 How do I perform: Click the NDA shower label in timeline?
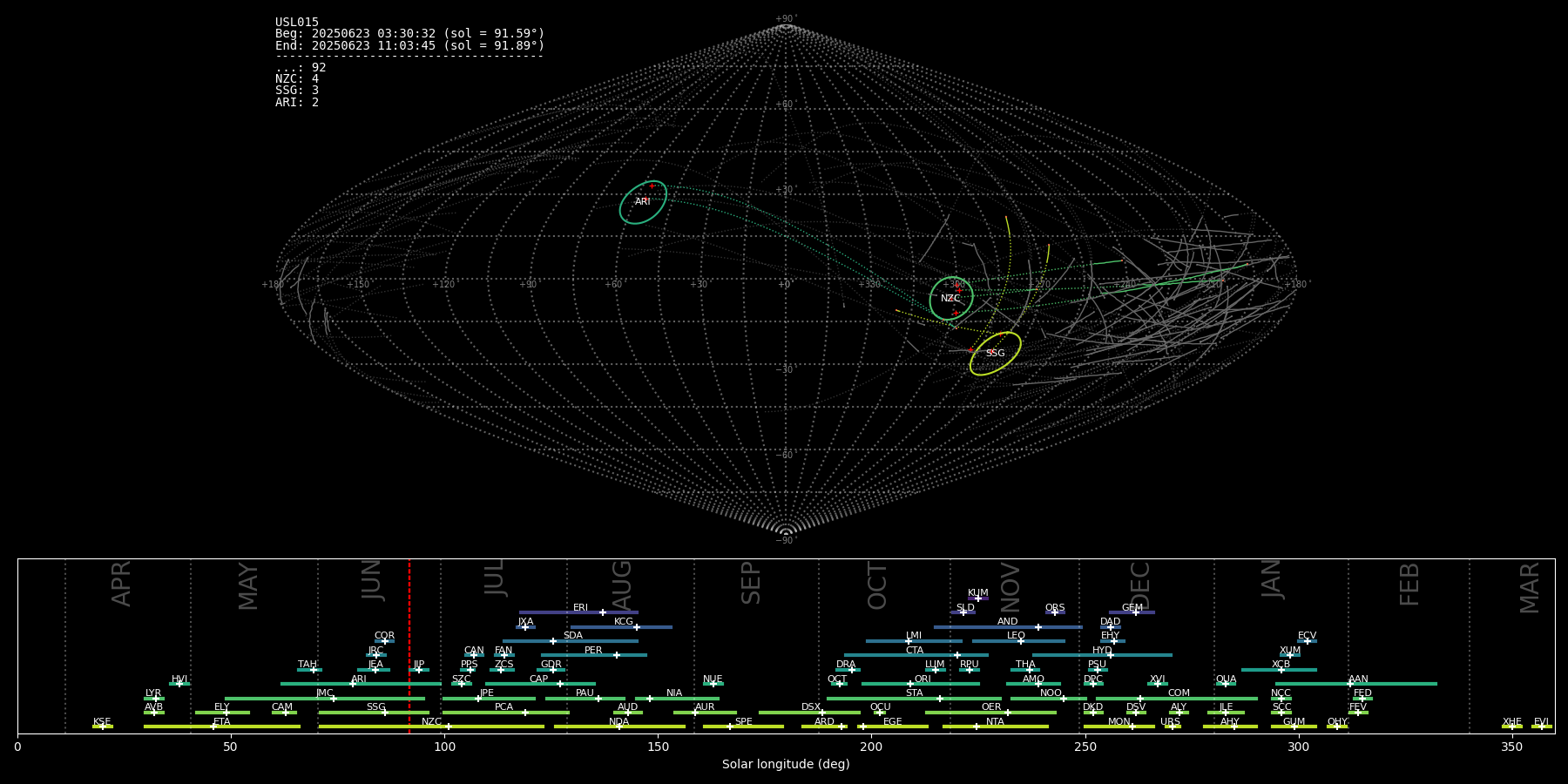pos(619,722)
